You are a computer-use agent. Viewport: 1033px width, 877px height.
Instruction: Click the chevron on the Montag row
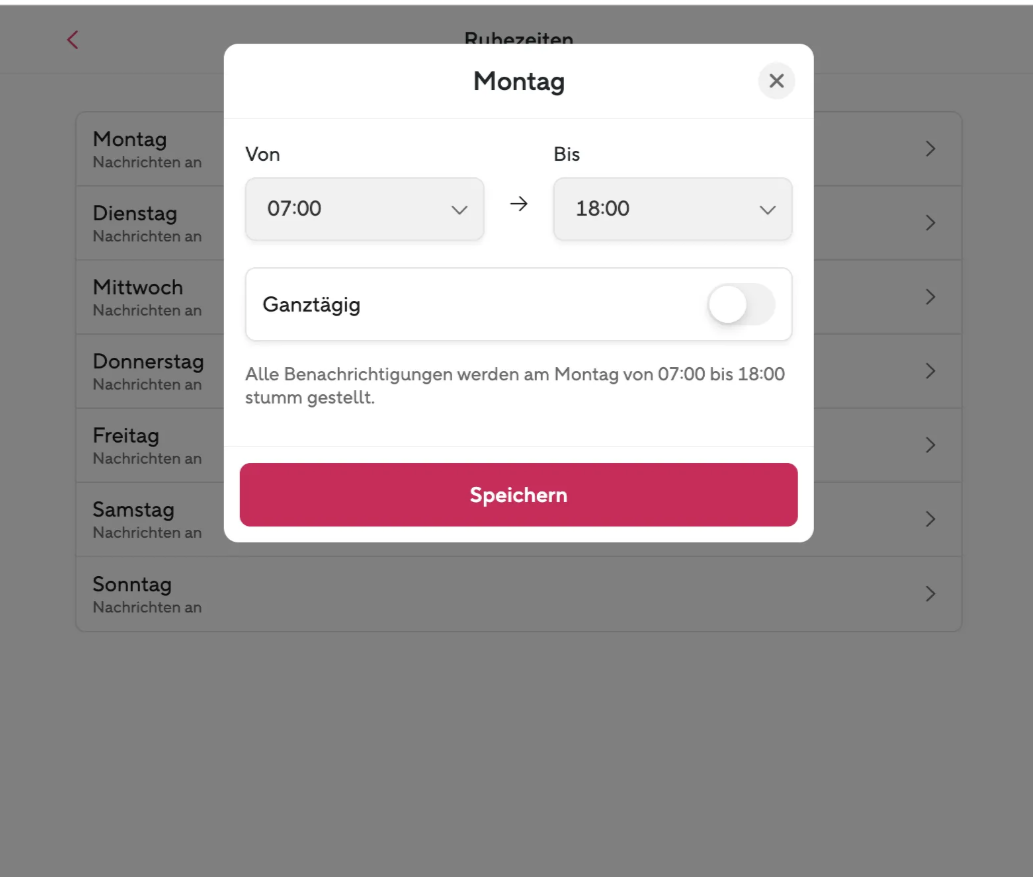click(930, 149)
